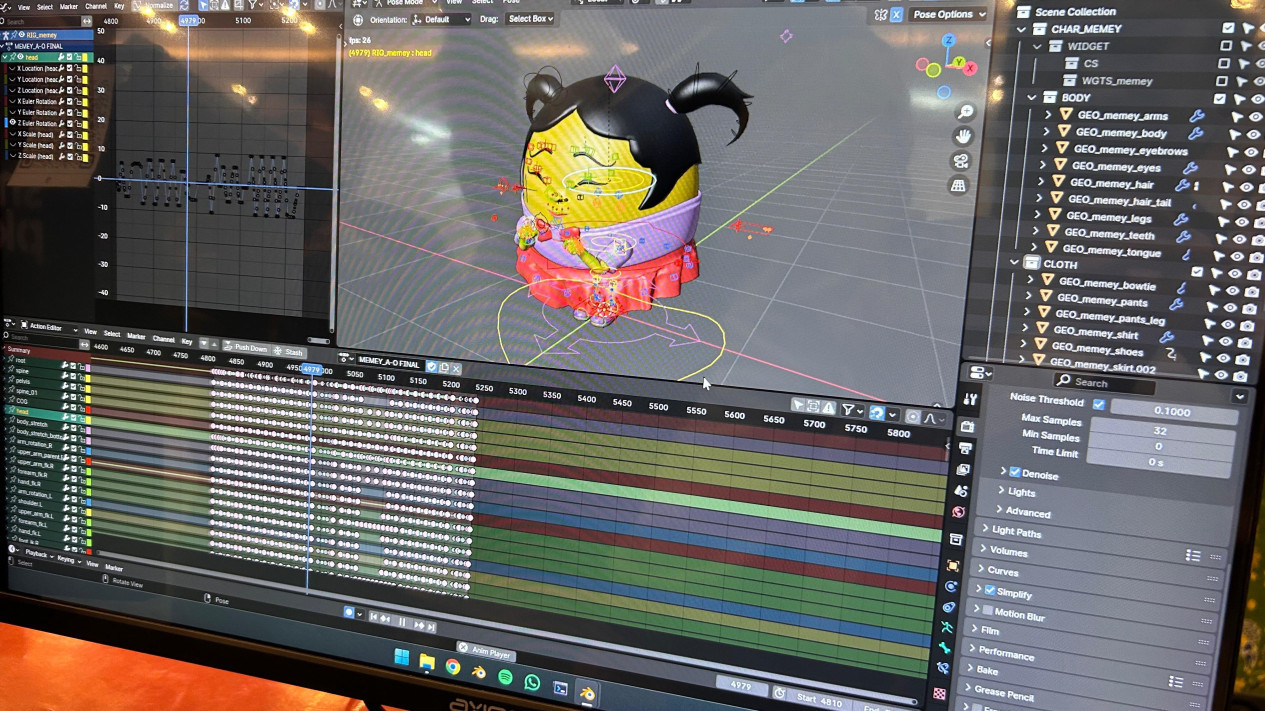Screen dimensions: 1265x711
Task: Click modifier wrench on GEO_memey_eyes
Action: point(1189,168)
